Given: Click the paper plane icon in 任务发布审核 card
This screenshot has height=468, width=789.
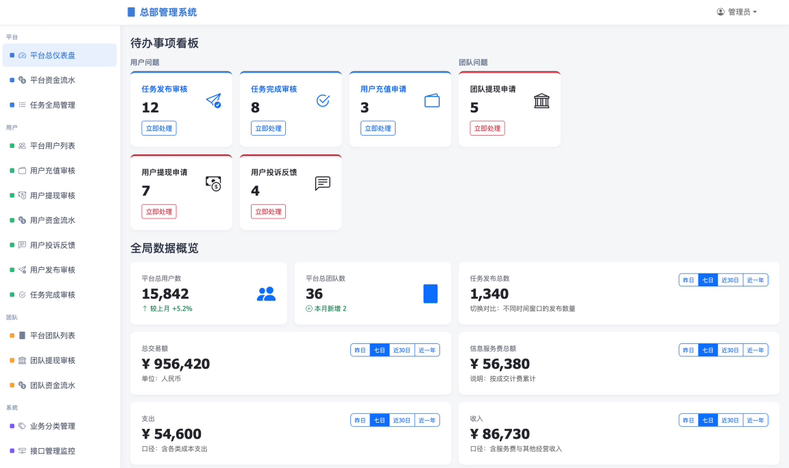Looking at the screenshot, I should 213,101.
